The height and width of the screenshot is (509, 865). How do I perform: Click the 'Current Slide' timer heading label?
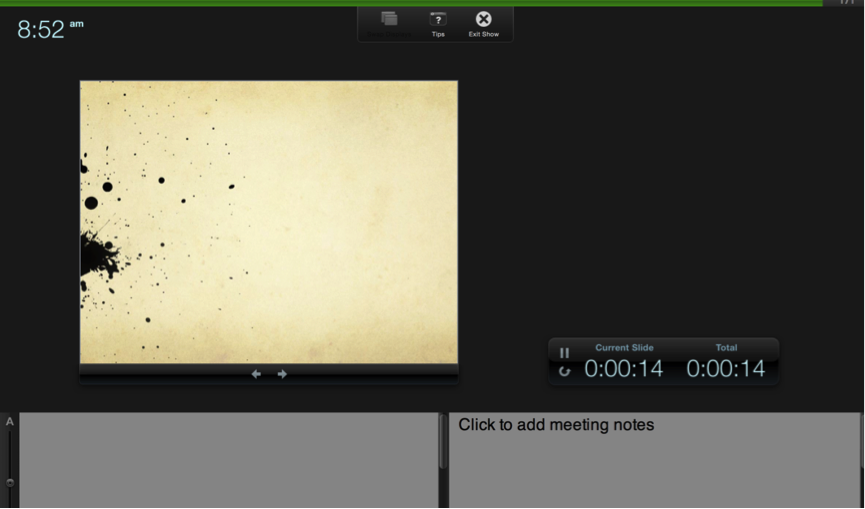(624, 348)
